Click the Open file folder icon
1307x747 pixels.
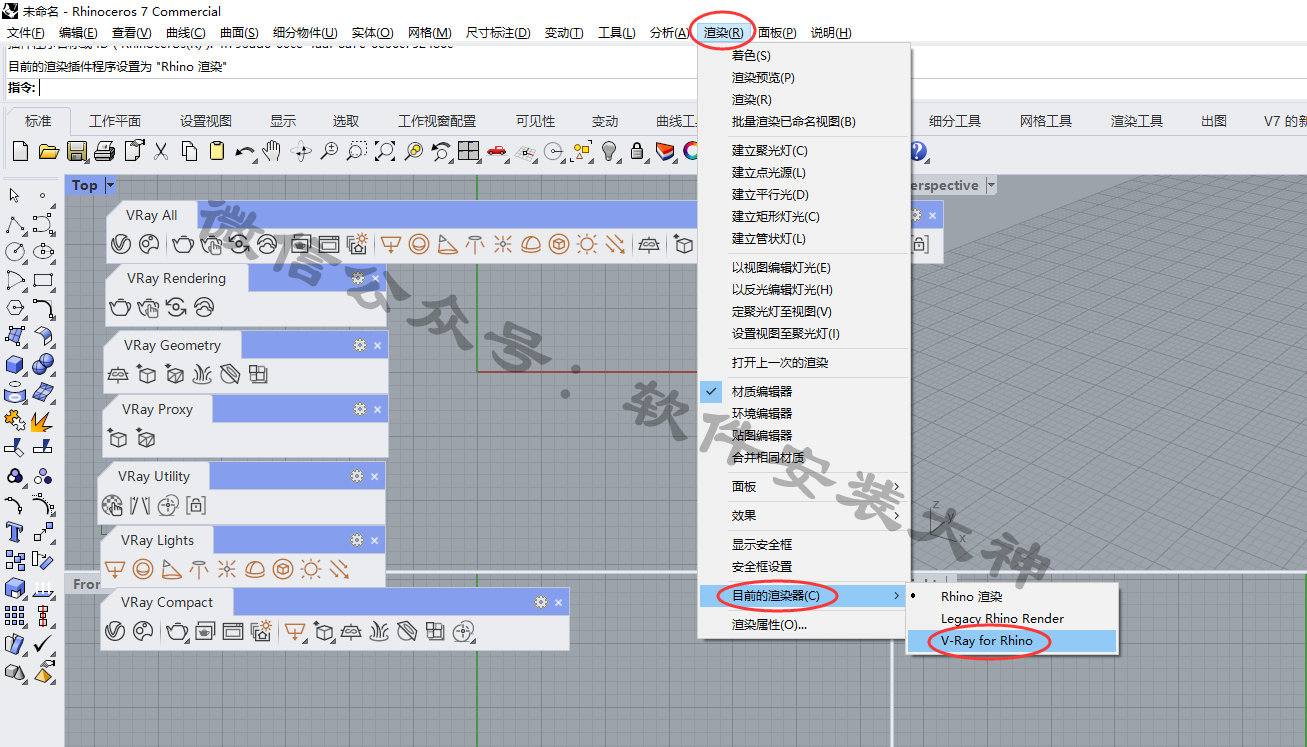(48, 152)
